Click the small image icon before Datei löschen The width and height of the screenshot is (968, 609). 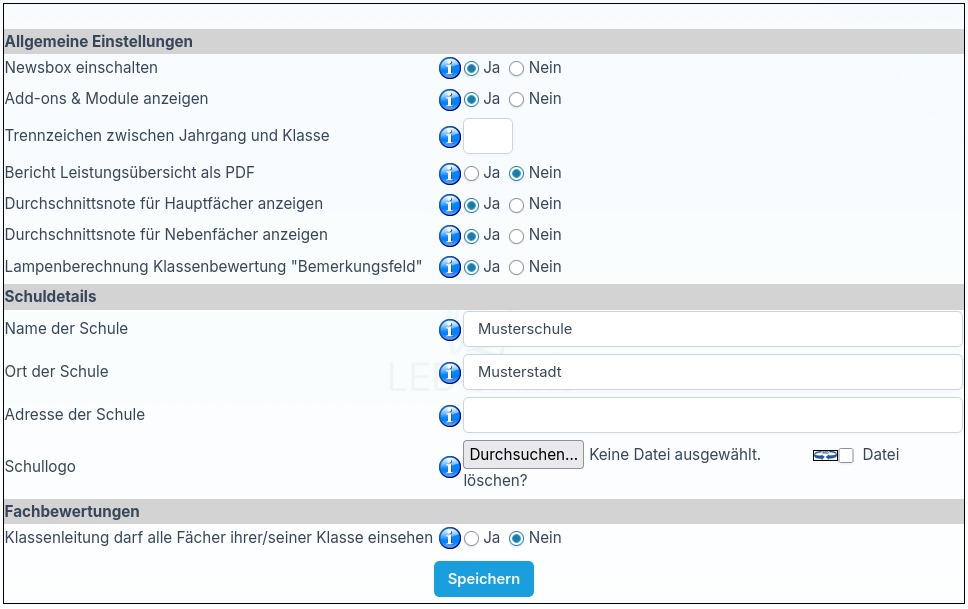coord(824,455)
